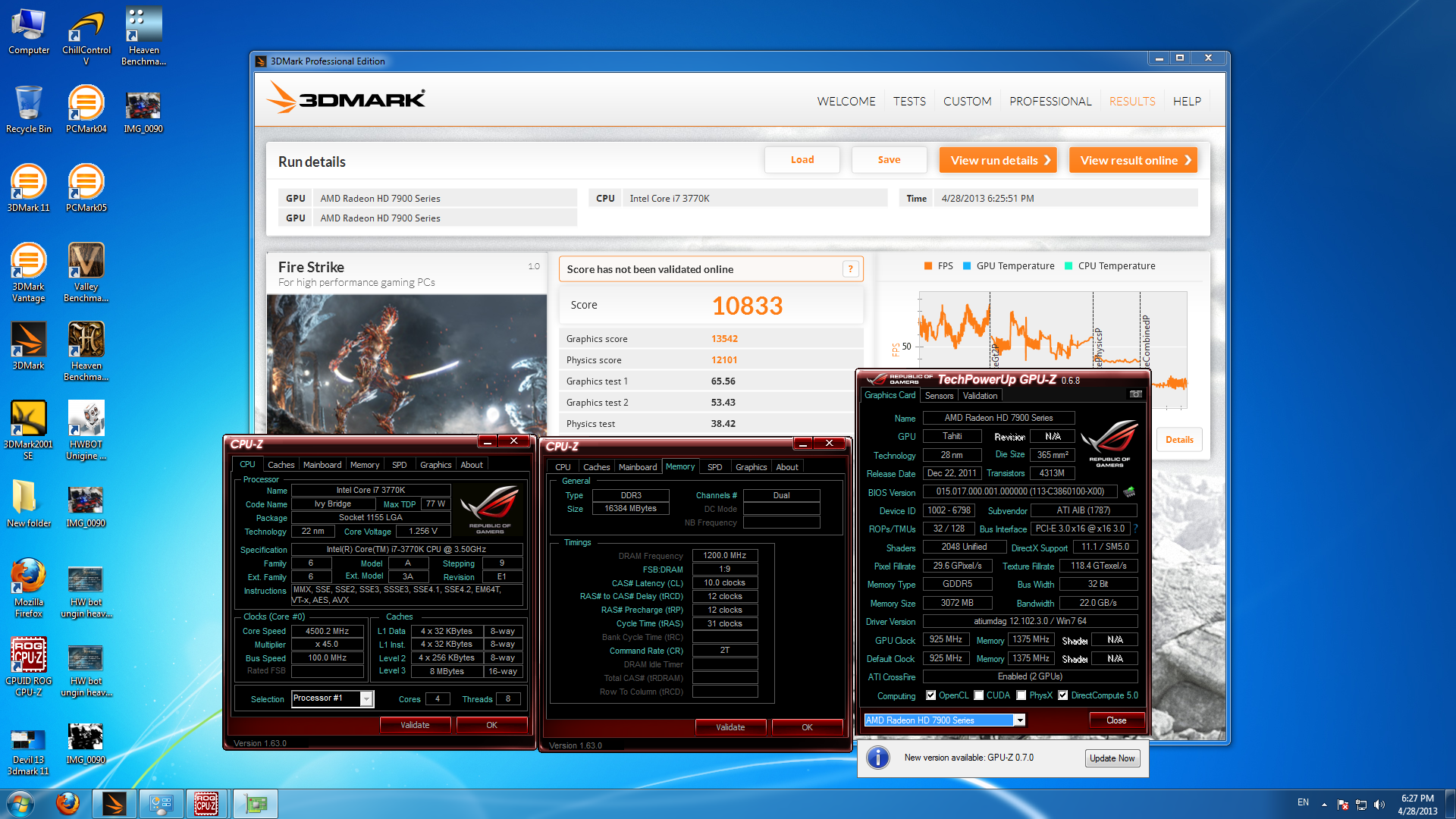Screen dimensions: 1456x819
Task: Switch to Validation tab in GPU-Z
Action: point(980,396)
